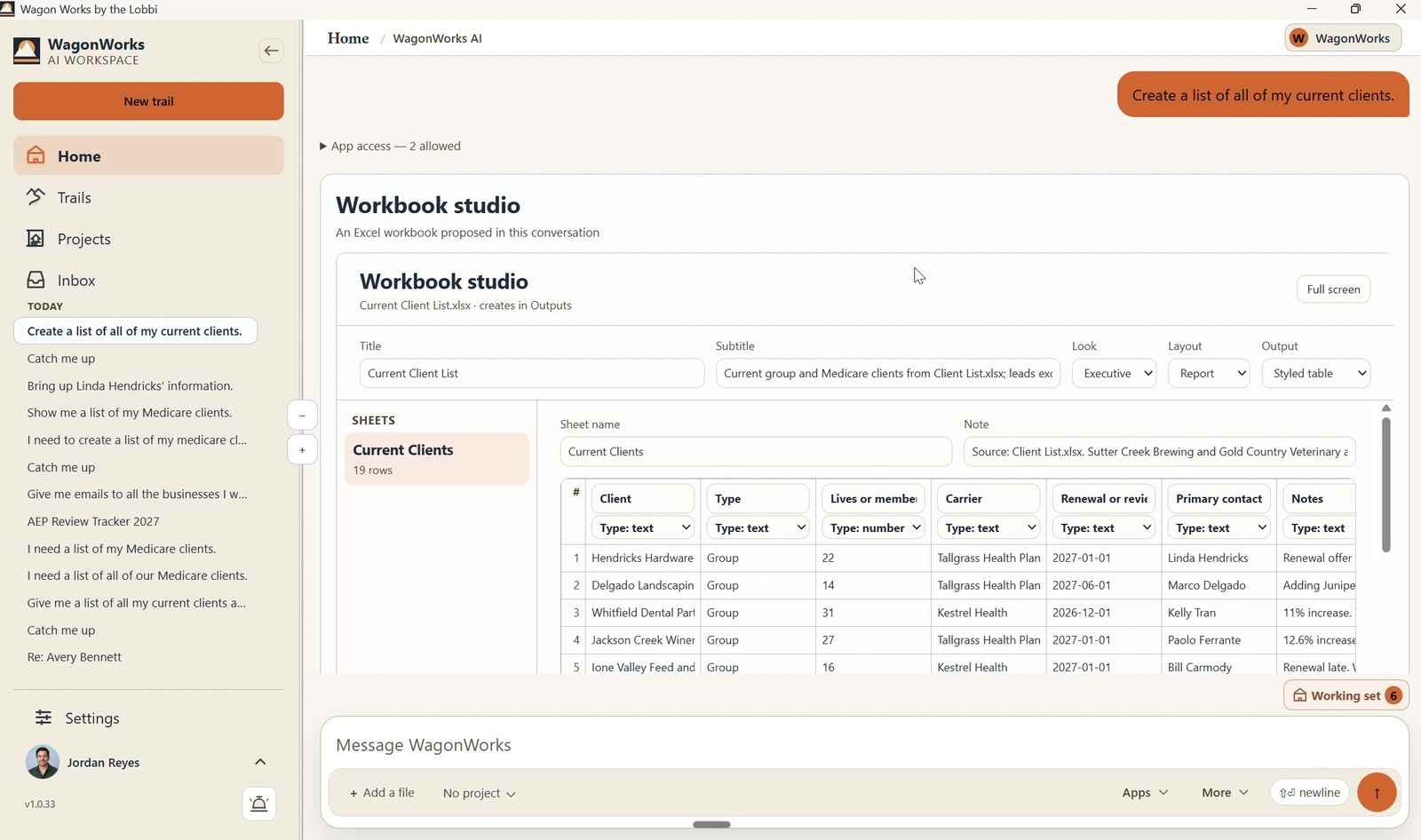Click the 'Hendricks Hardware' cell

tap(642, 558)
